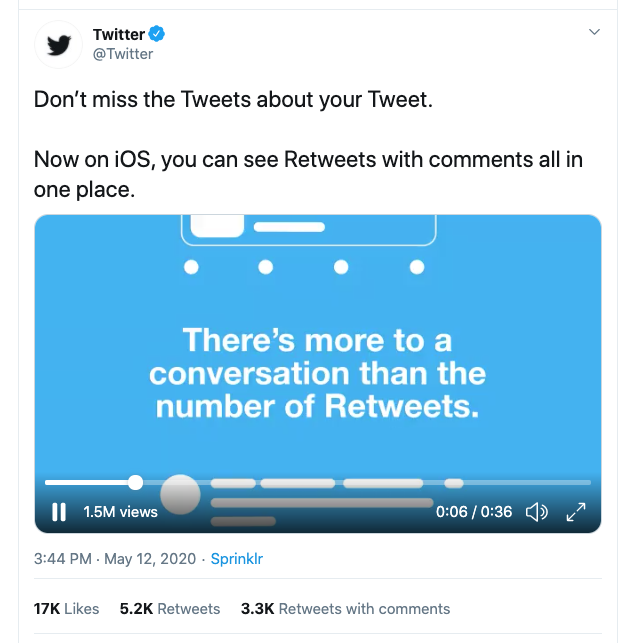The image size is (633, 643).
Task: Open 3.3K Retweets with comments
Action: pos(346,608)
